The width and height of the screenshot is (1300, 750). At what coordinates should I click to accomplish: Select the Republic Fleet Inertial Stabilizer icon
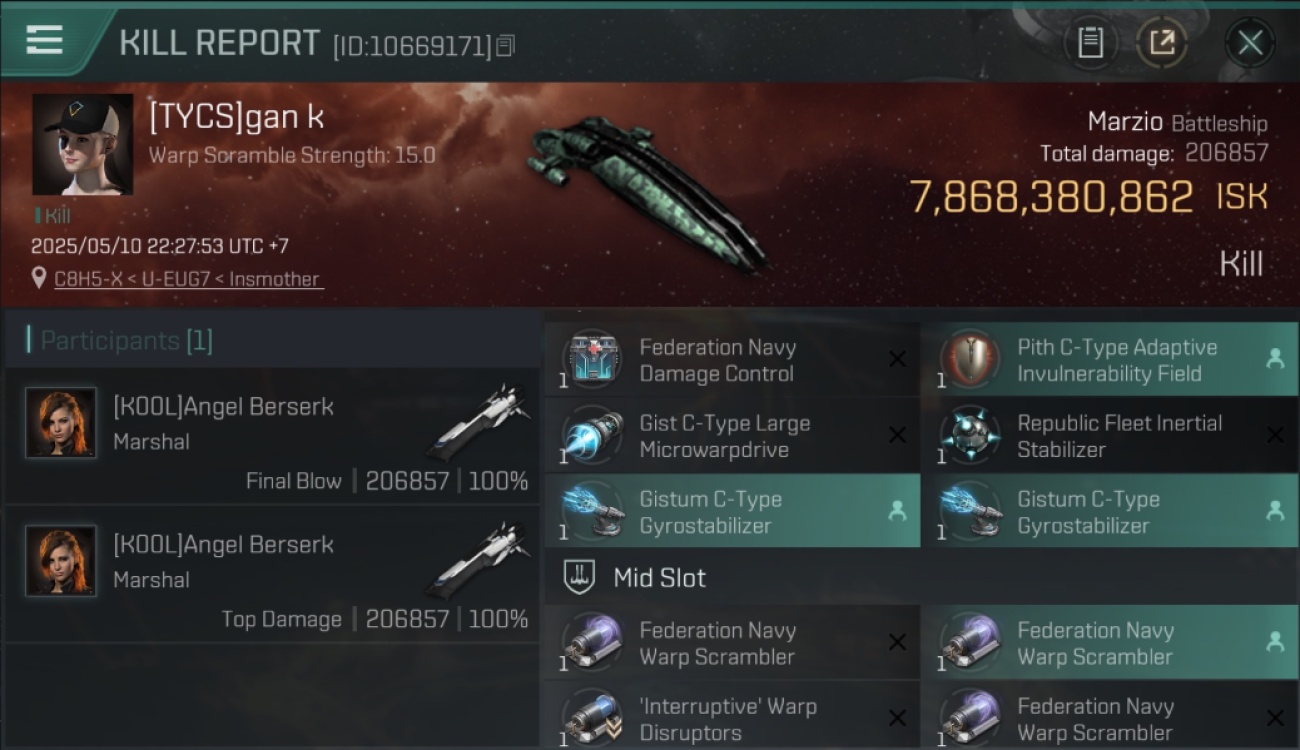coord(970,436)
